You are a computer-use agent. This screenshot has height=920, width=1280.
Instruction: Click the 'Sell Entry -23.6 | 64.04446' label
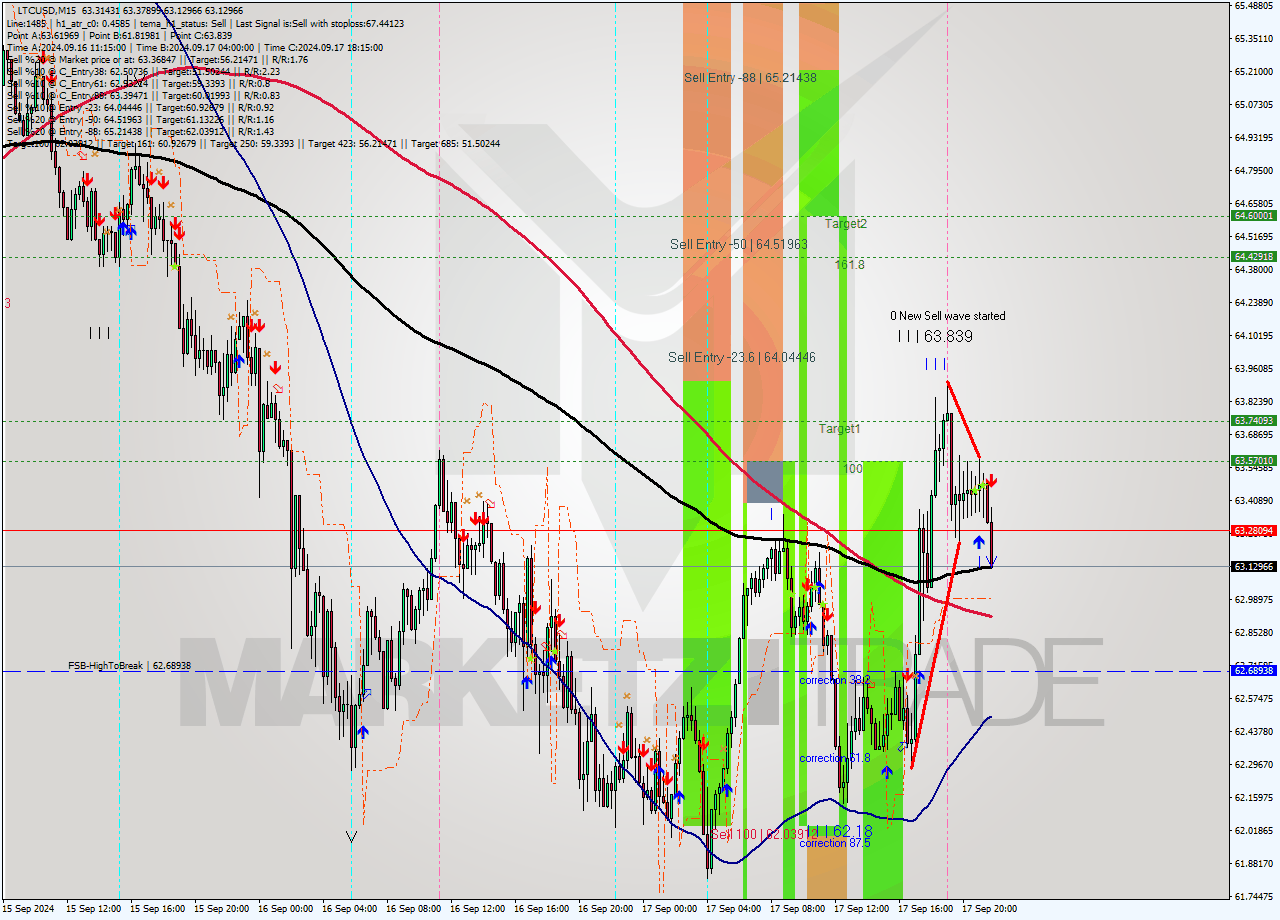[742, 357]
